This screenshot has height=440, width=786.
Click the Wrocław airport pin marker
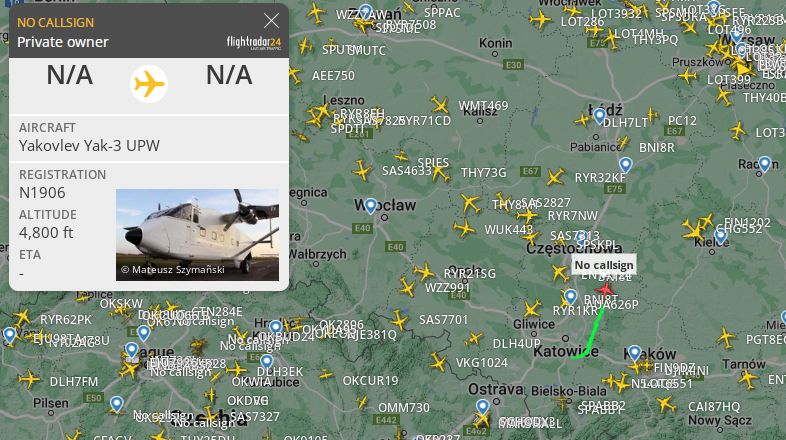(370, 206)
